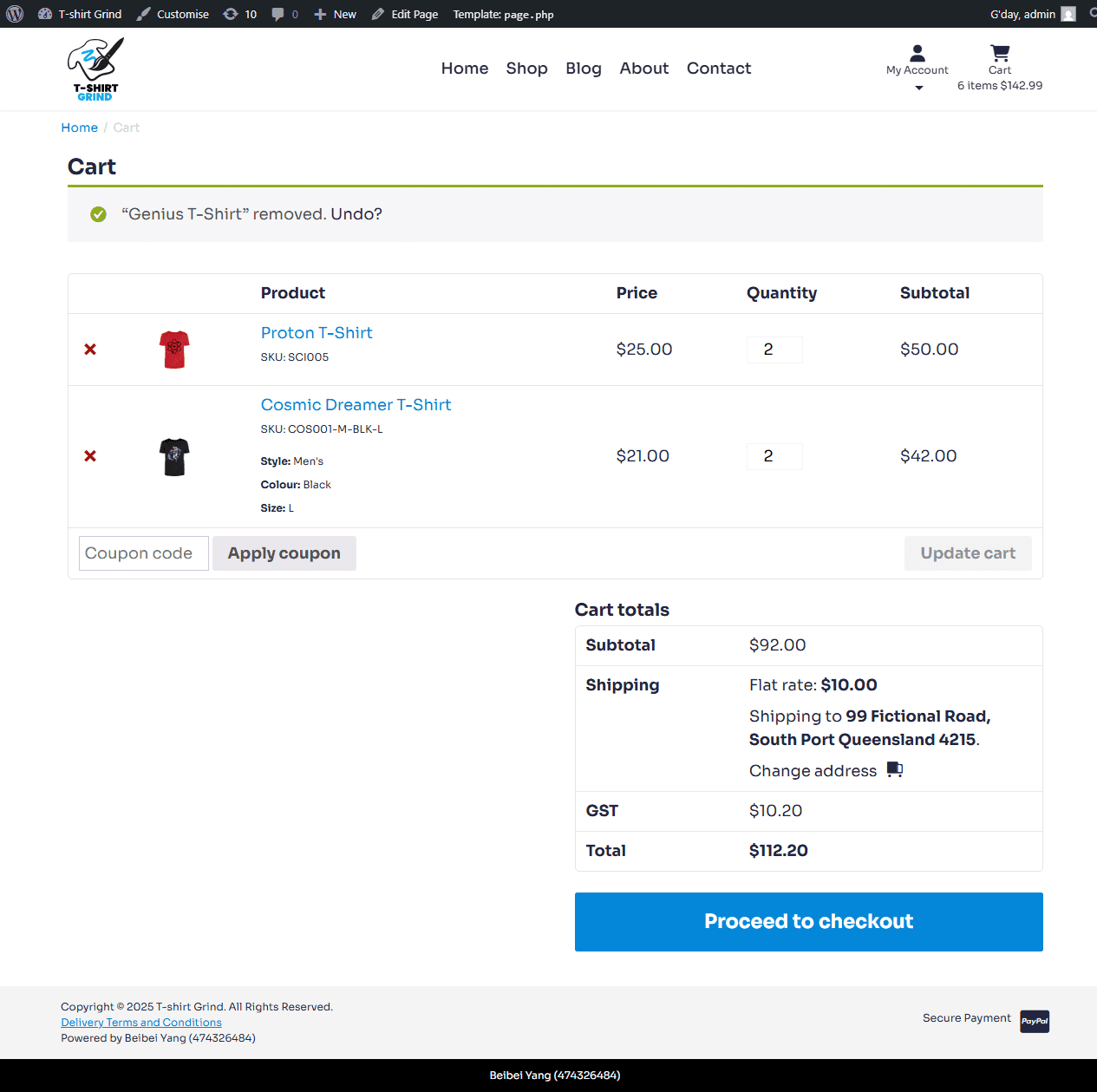Click the WordPress logo in admin bar
The height and width of the screenshot is (1092, 1097).
(x=15, y=14)
